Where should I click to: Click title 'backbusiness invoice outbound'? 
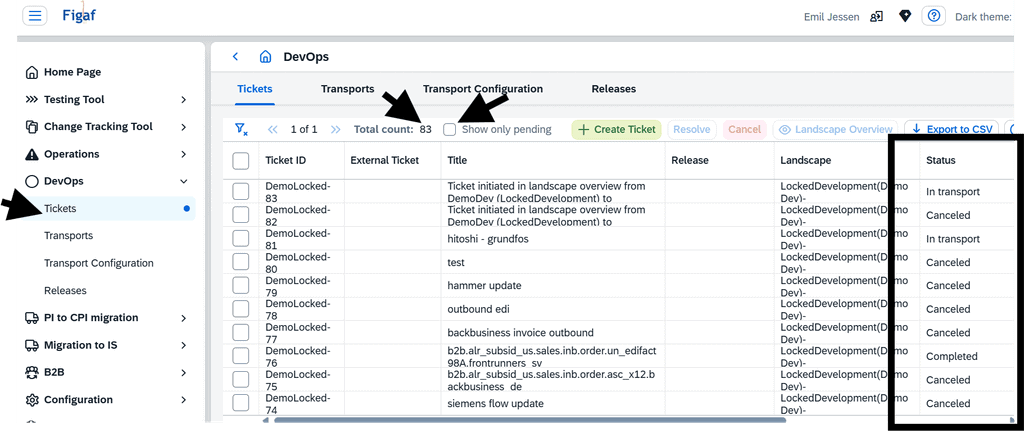pyautogui.click(x=520, y=332)
